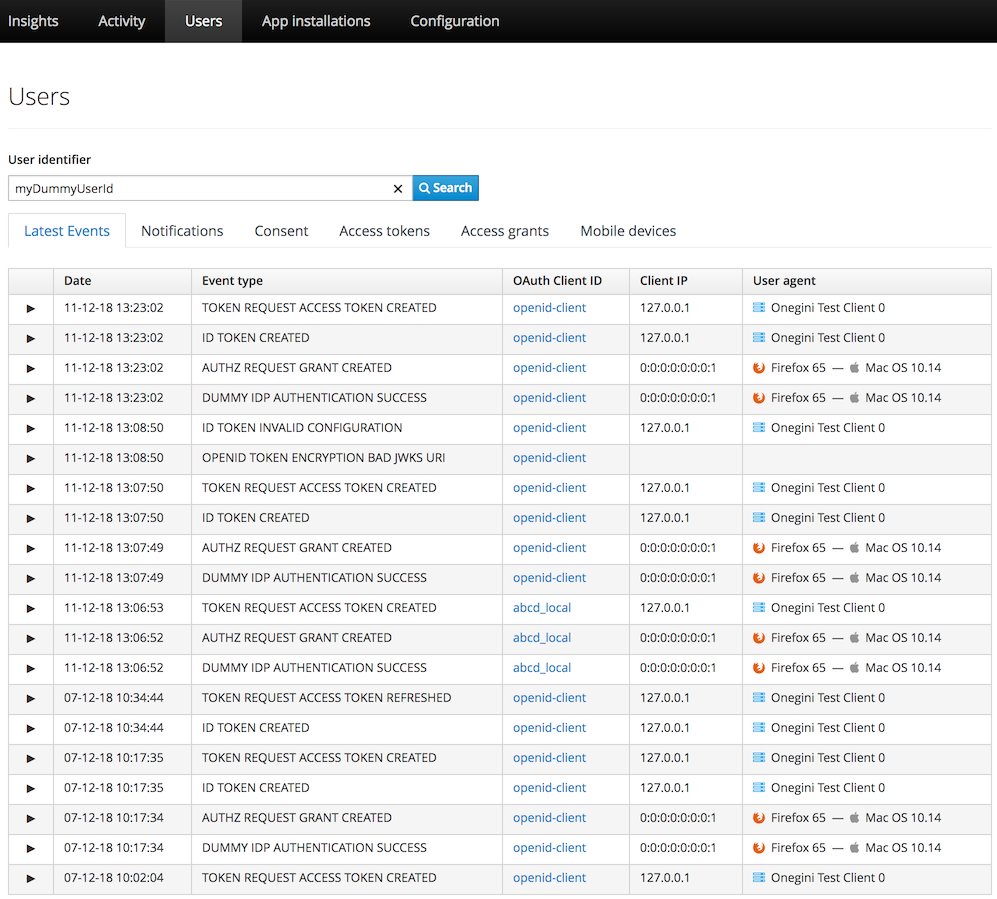
Task: Click Apple icon in 13:06:52 DUMMY IDP row
Action: (x=855, y=668)
